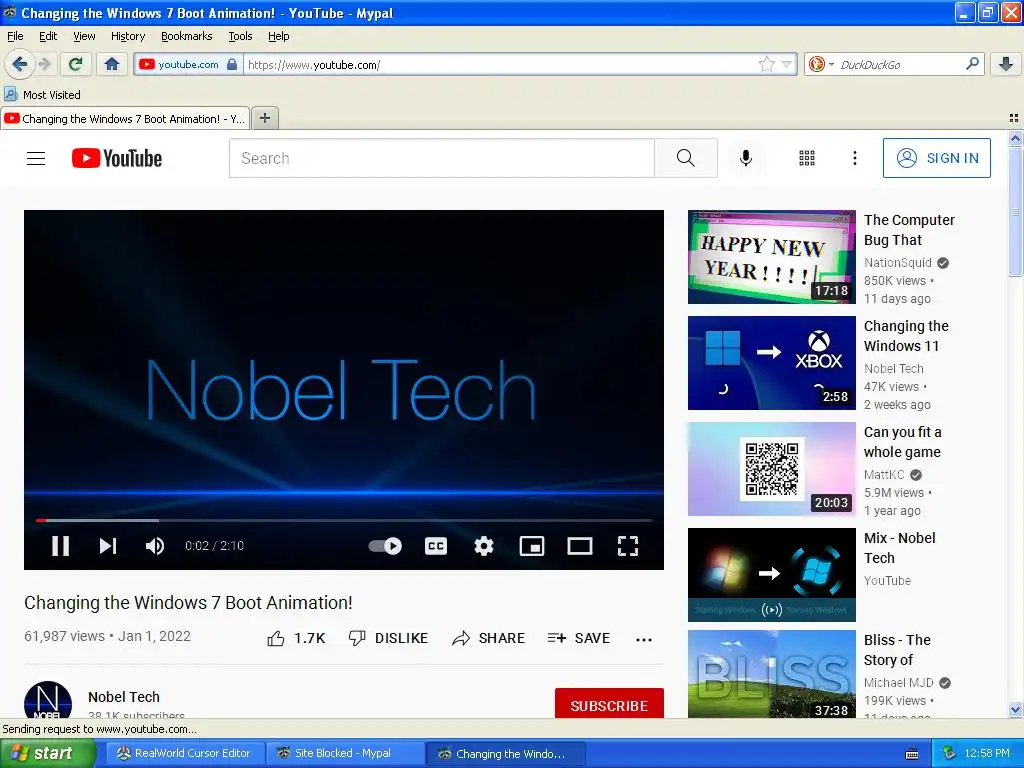
Task: Open a new tab with plus button
Action: click(265, 118)
